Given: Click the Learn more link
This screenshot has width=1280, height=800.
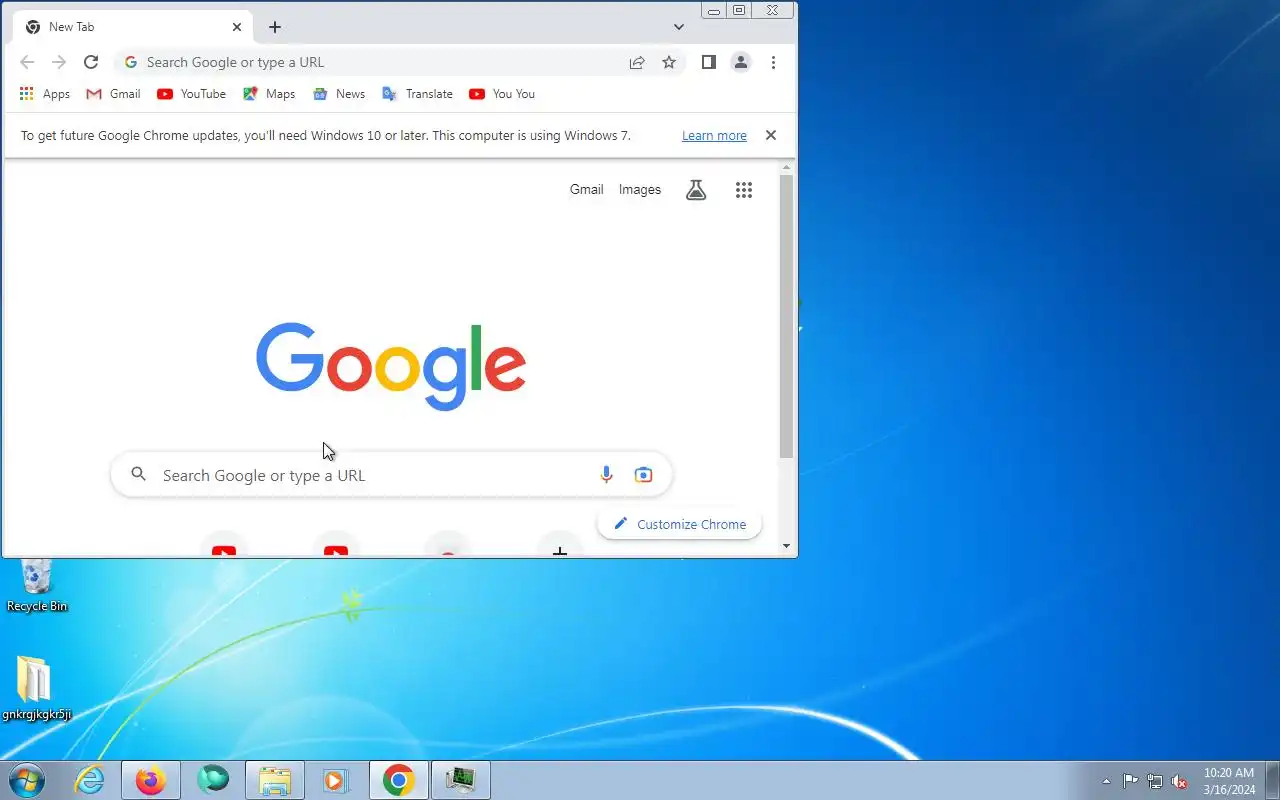Looking at the screenshot, I should 714,136.
